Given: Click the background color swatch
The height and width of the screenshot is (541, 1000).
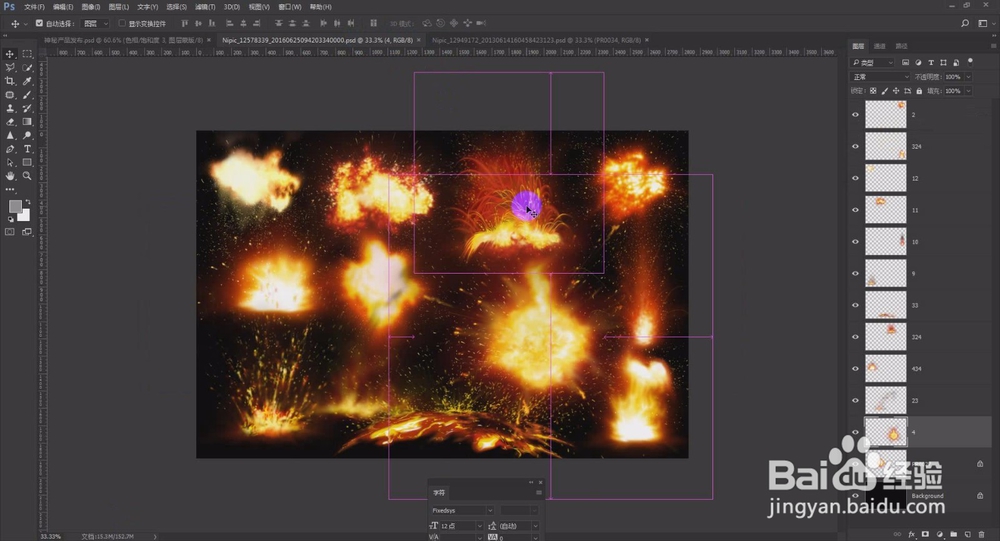Looking at the screenshot, I should (24, 215).
